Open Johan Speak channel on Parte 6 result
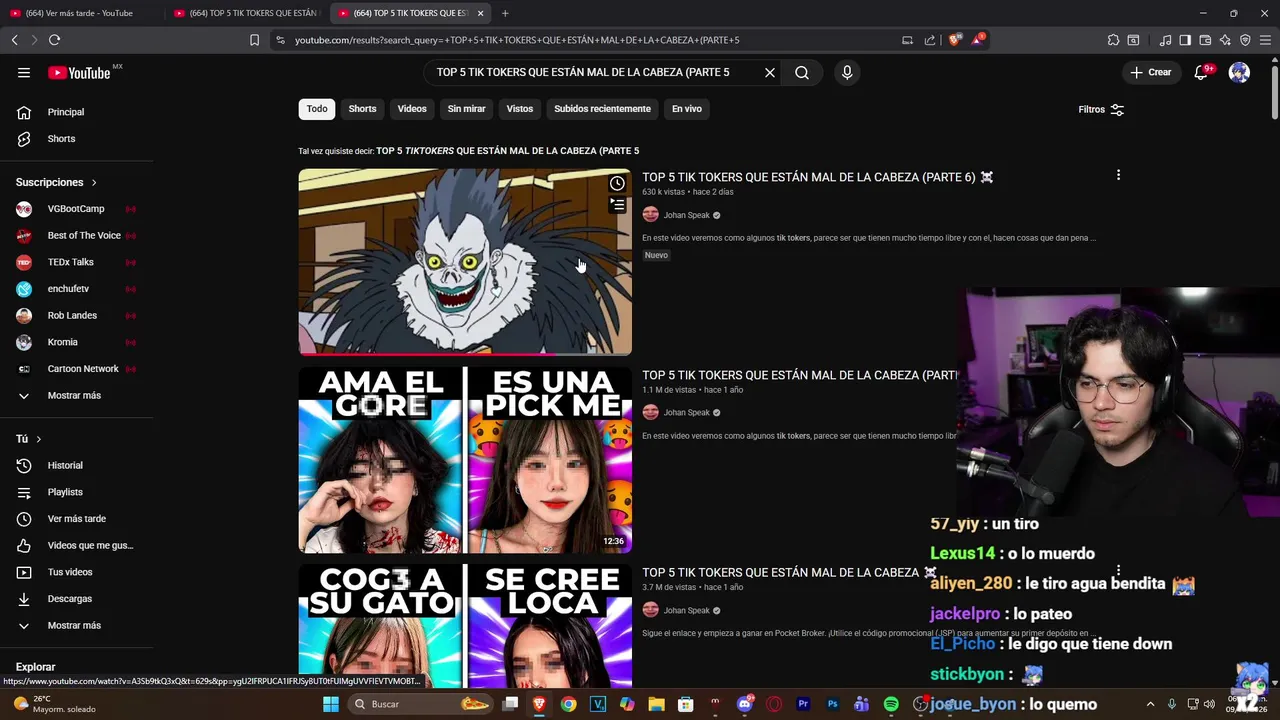This screenshot has height=720, width=1280. click(686, 215)
